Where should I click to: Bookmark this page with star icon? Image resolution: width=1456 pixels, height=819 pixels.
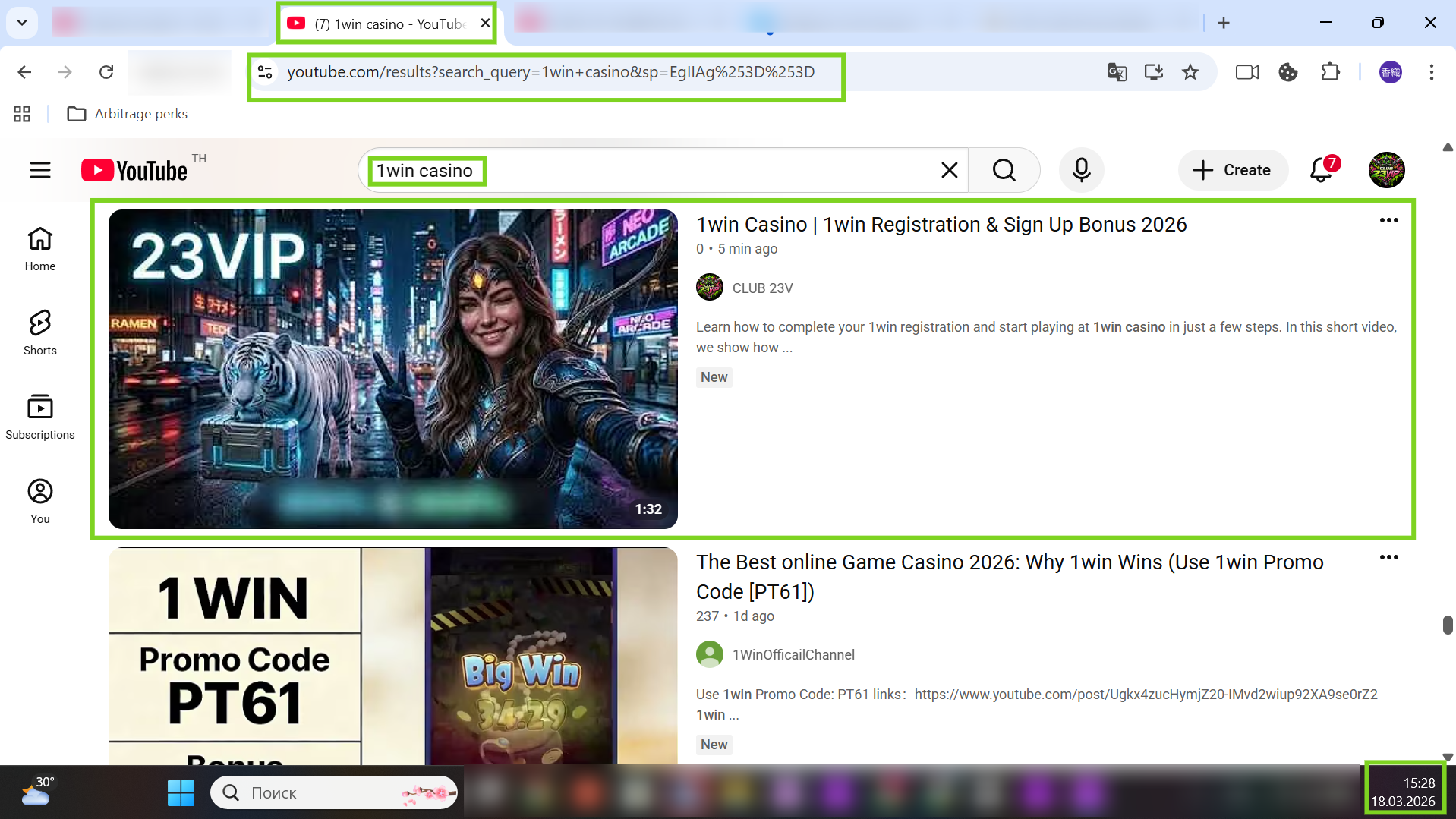(x=1190, y=72)
